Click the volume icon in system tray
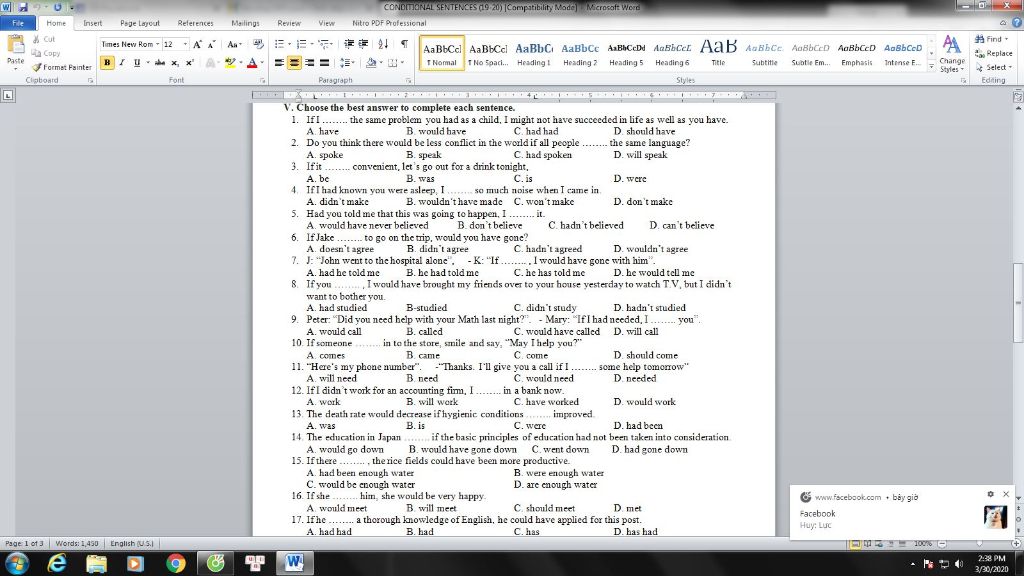 coord(959,564)
